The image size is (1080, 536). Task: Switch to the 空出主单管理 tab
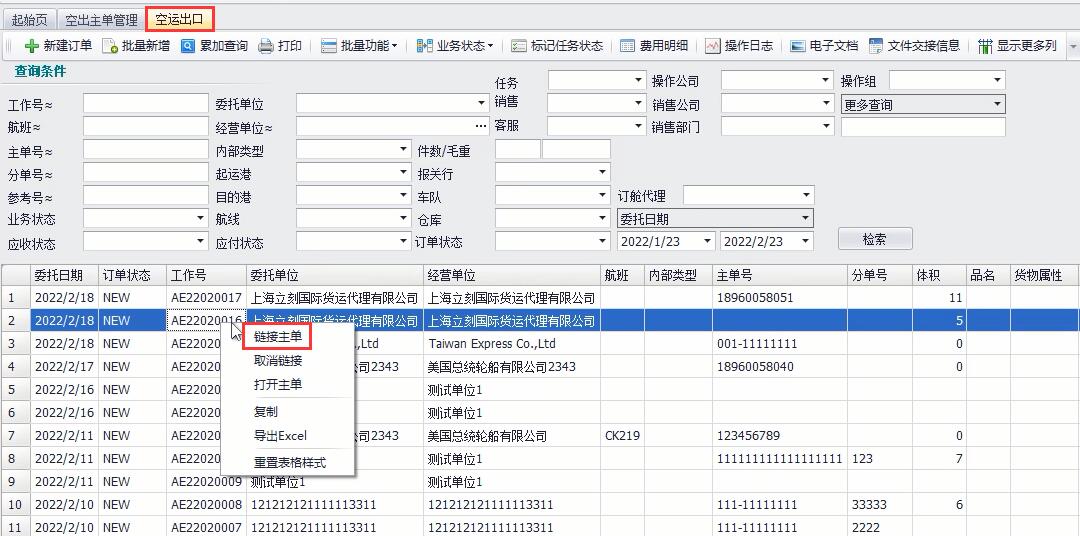coord(100,19)
